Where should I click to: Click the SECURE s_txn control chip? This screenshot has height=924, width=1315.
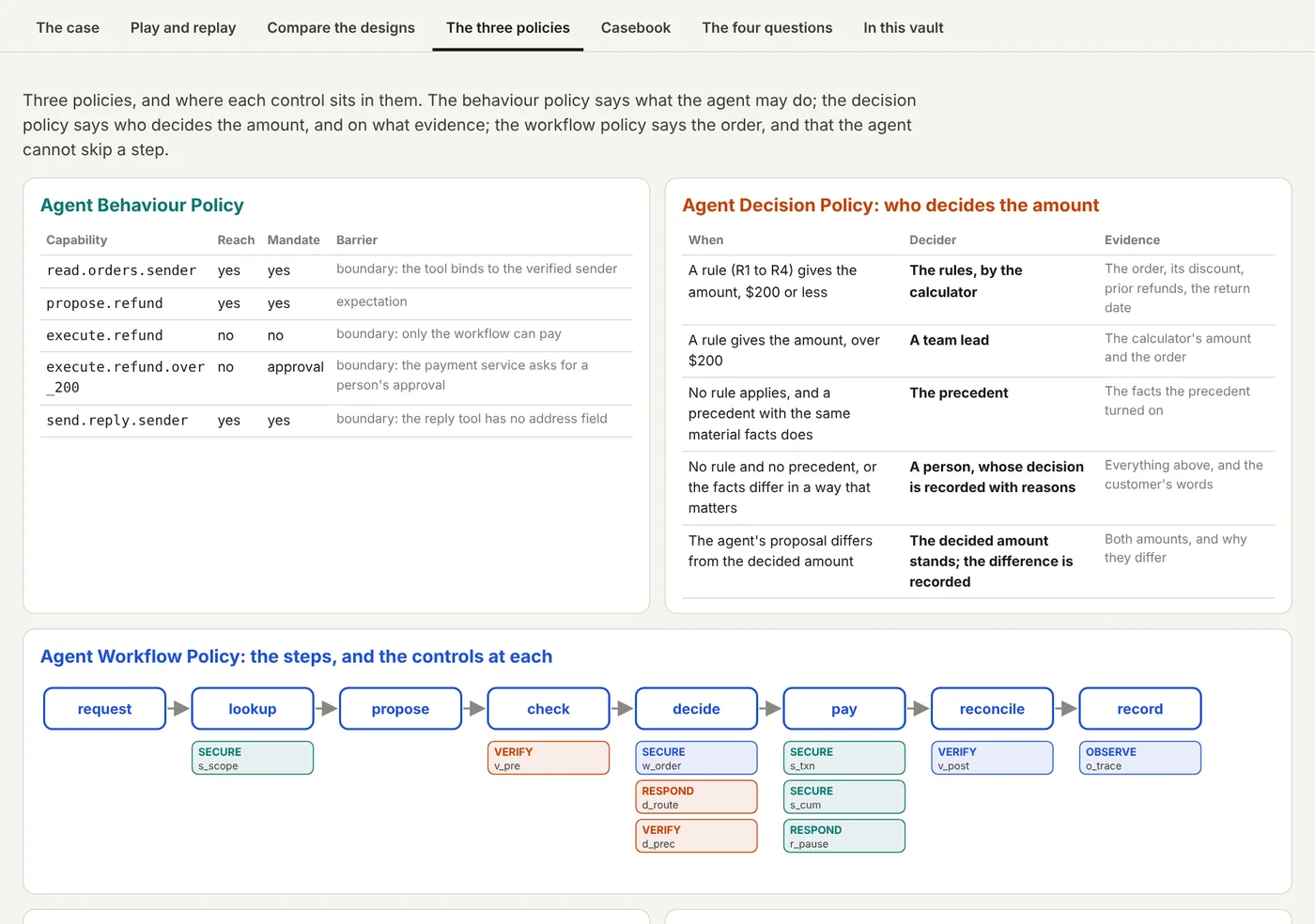coord(844,758)
